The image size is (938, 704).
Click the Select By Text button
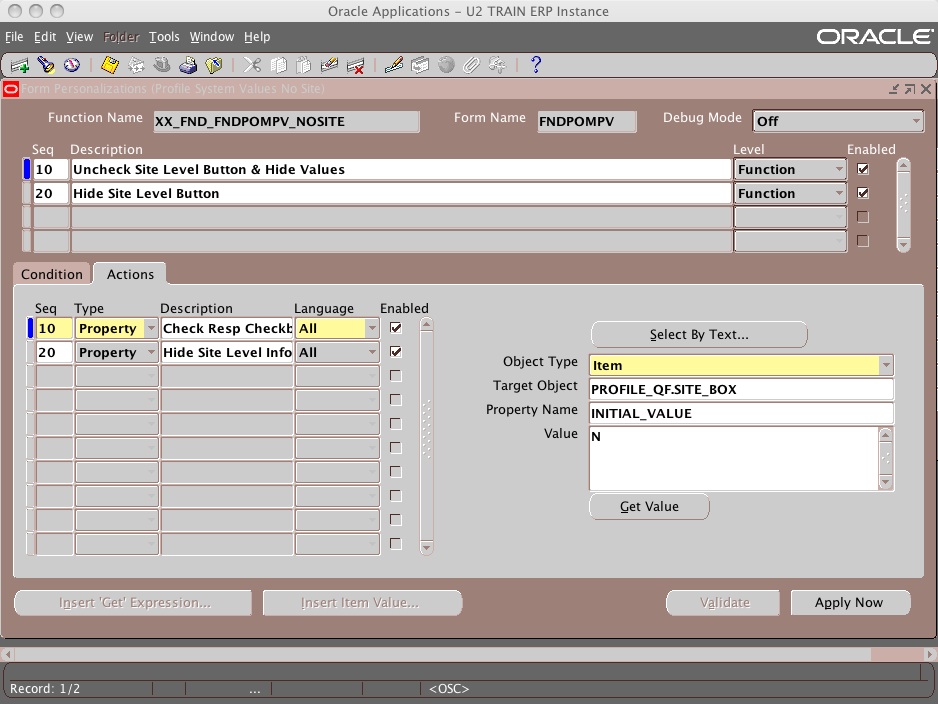click(699, 334)
